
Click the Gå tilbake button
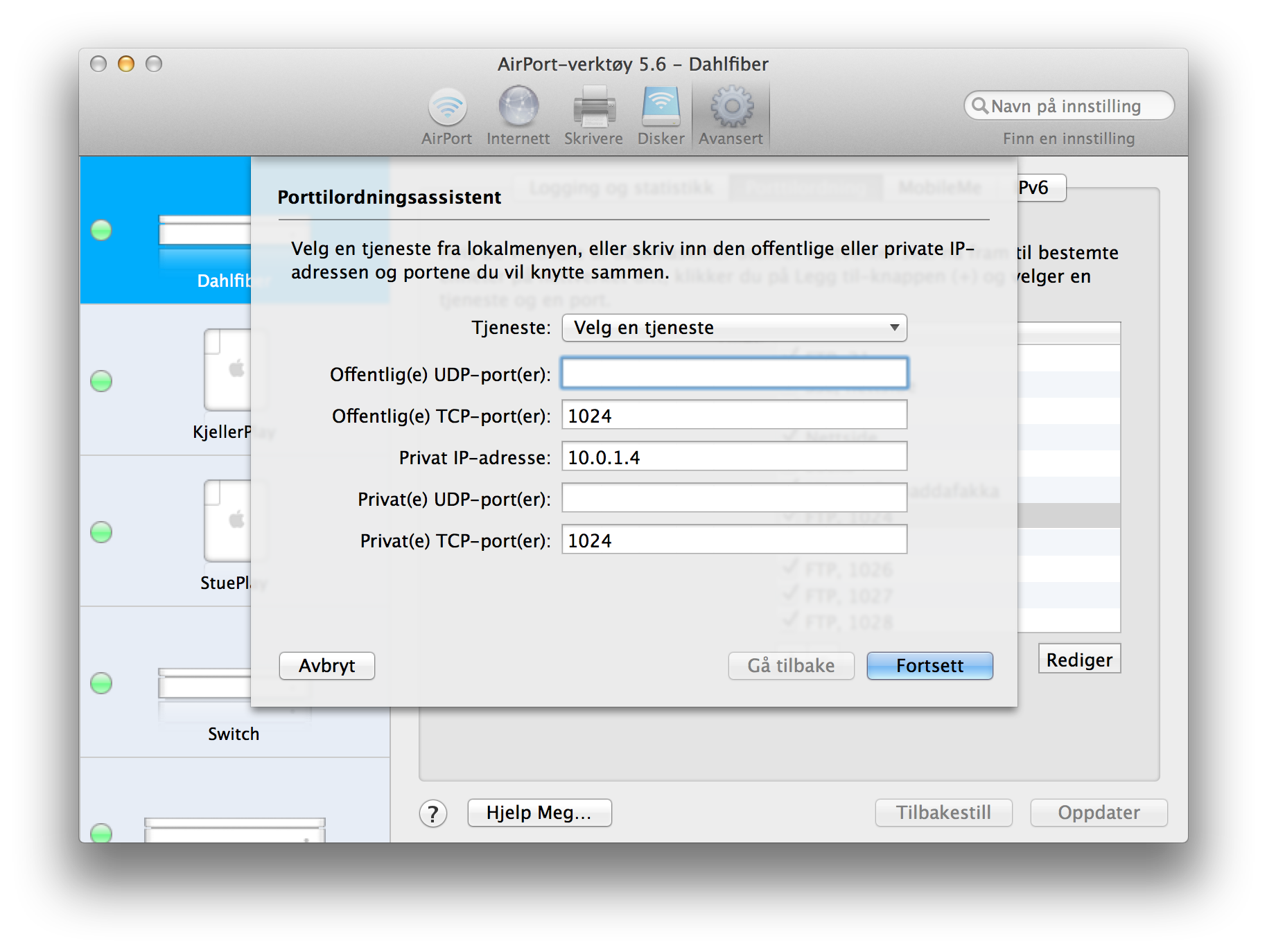click(791, 666)
